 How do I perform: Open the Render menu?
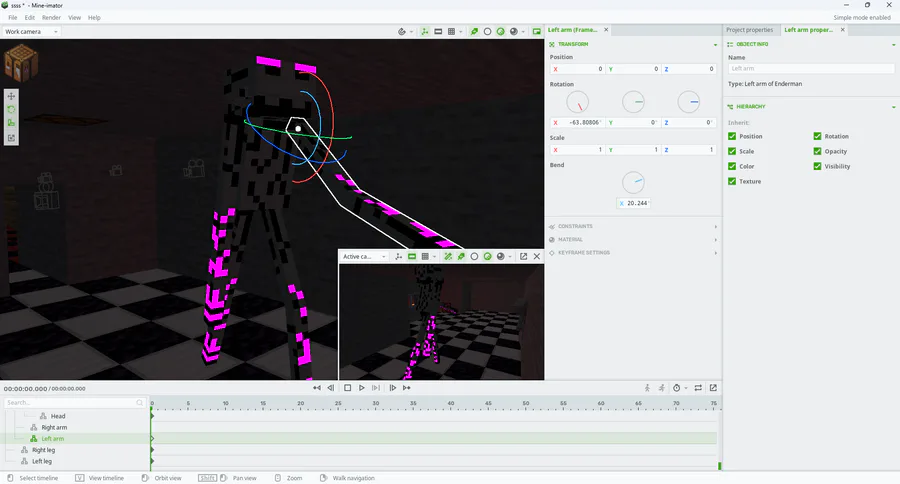(x=51, y=18)
